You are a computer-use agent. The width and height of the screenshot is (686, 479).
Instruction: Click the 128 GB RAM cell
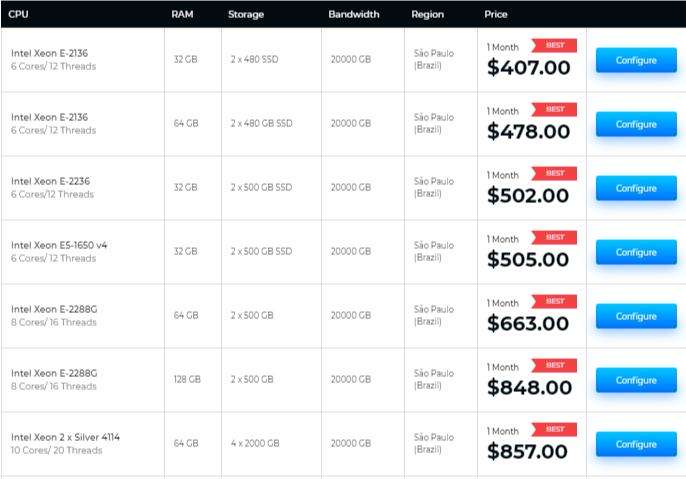(187, 380)
